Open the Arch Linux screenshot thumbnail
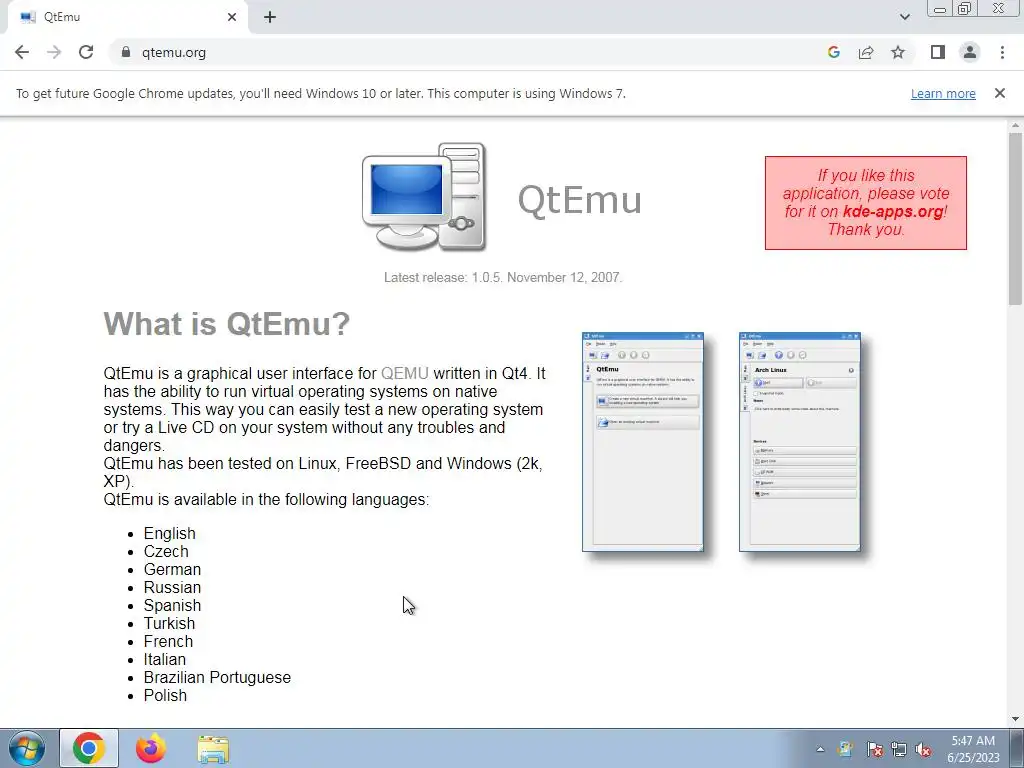 click(x=800, y=442)
